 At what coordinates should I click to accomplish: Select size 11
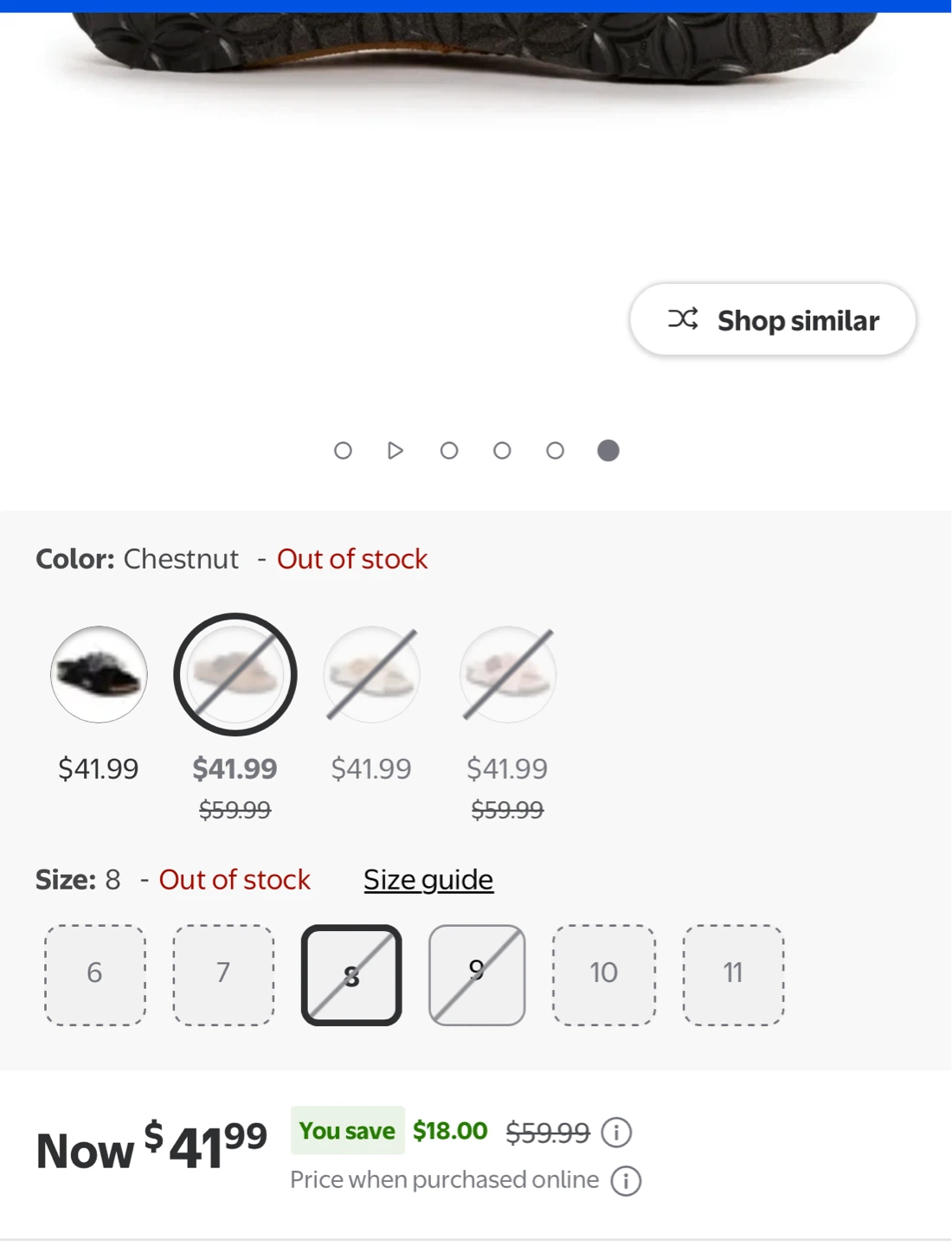pyautogui.click(x=733, y=975)
